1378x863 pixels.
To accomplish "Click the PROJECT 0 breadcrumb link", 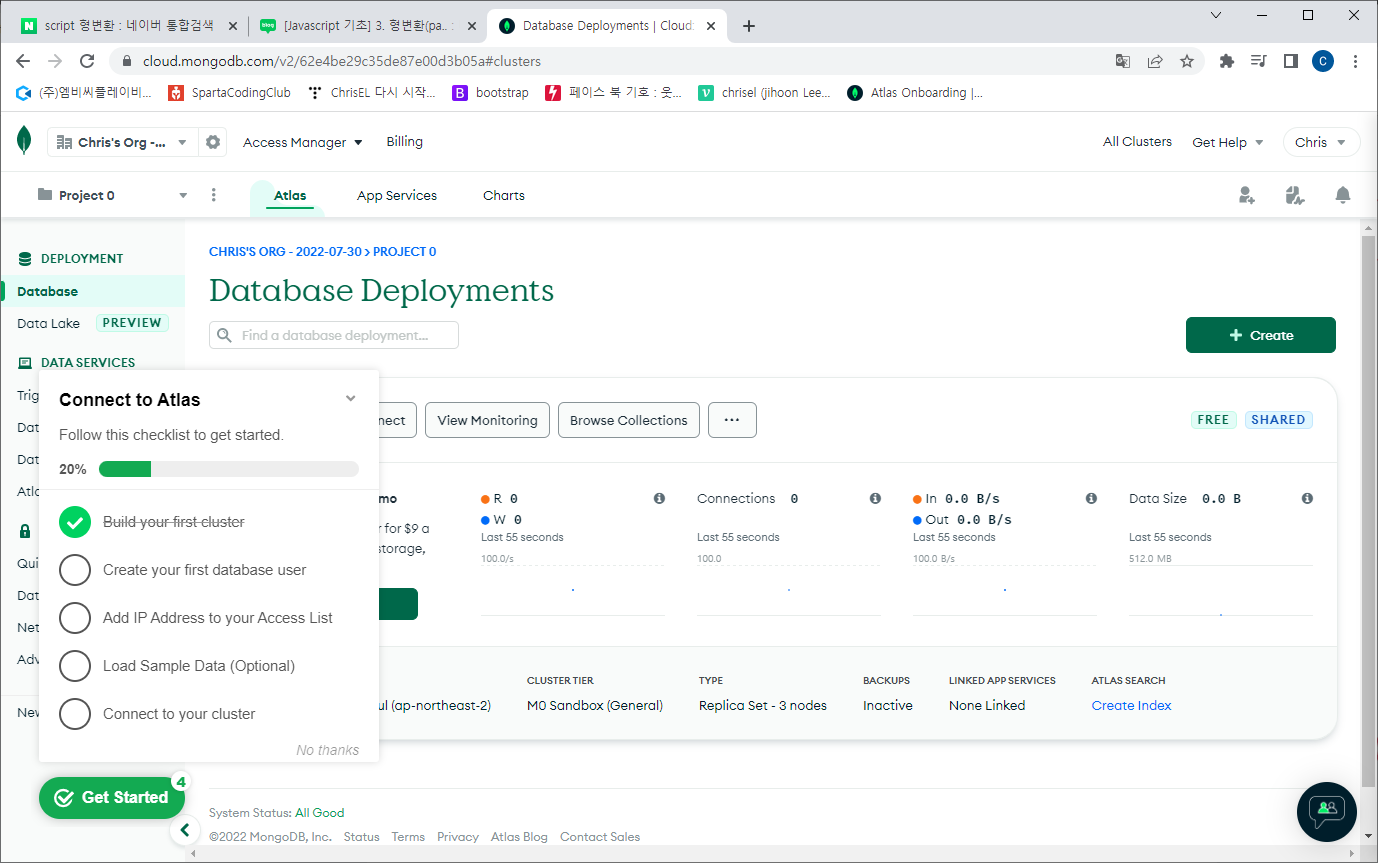I will 405,252.
